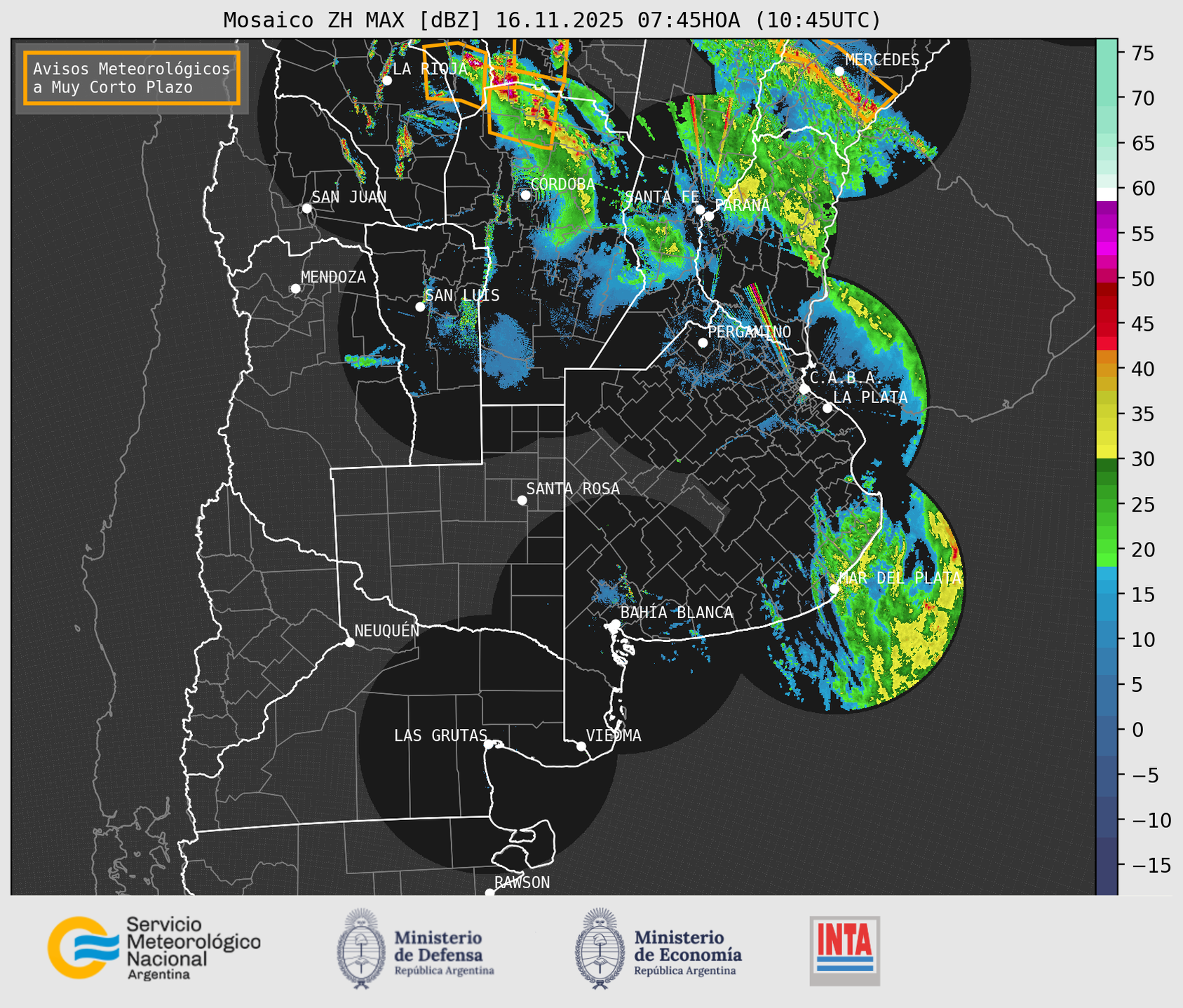This screenshot has height=1008, width=1183.
Task: Select the SANTA ROSA city marker
Action: [x=522, y=500]
